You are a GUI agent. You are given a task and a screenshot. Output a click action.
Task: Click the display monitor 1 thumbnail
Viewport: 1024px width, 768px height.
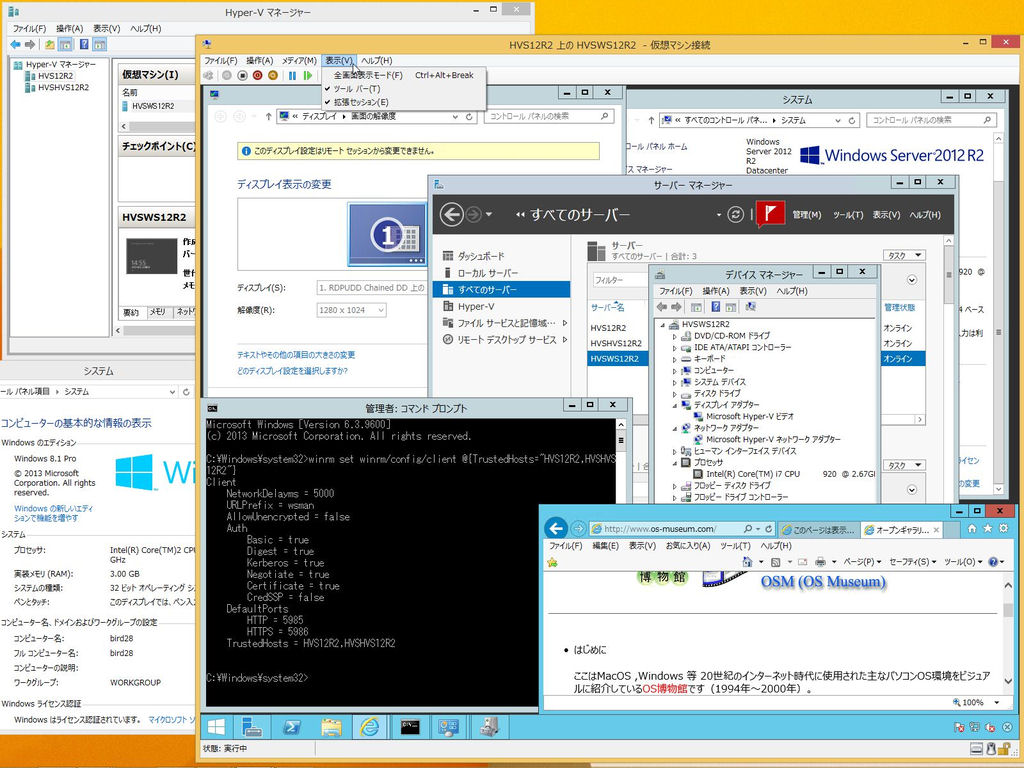click(387, 234)
